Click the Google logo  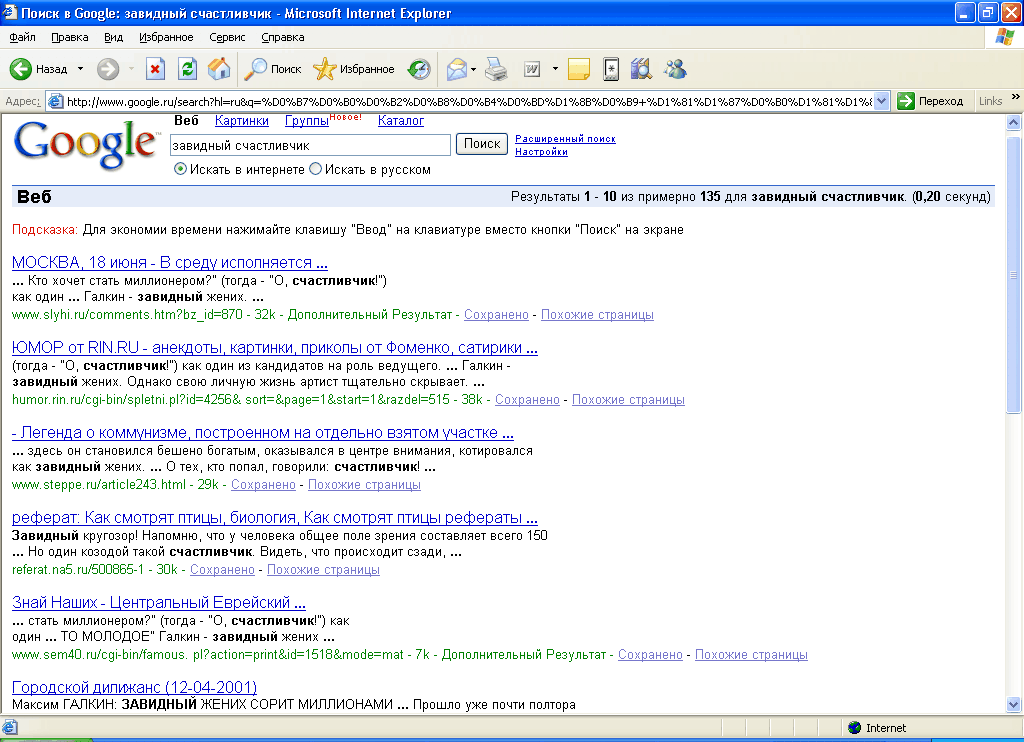[86, 144]
